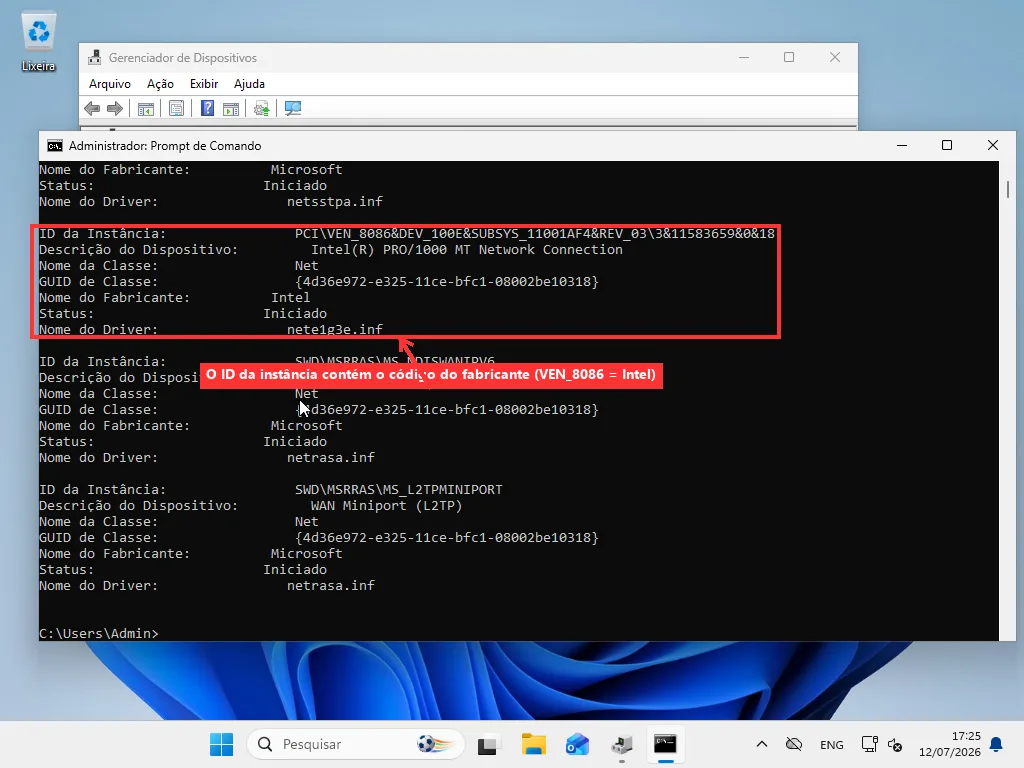The width and height of the screenshot is (1024, 768).
Task: Click the muted volume tray icon
Action: tap(895, 744)
